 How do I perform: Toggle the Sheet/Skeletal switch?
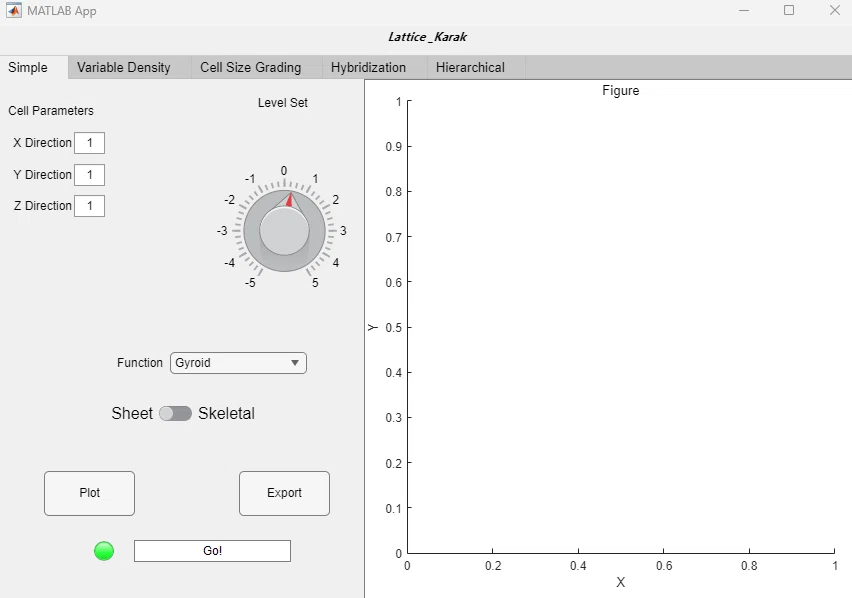176,413
